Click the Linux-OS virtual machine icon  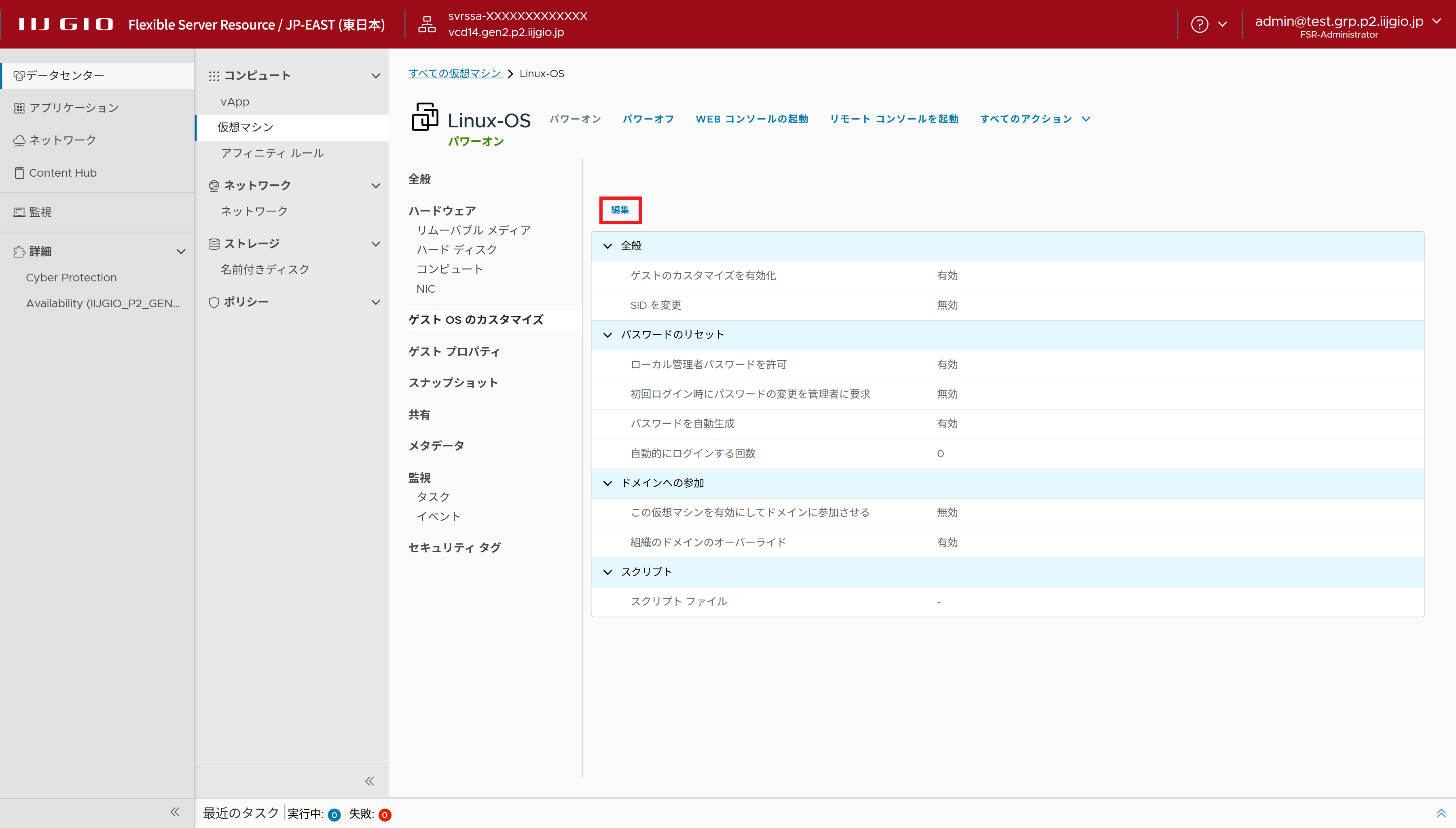(424, 117)
